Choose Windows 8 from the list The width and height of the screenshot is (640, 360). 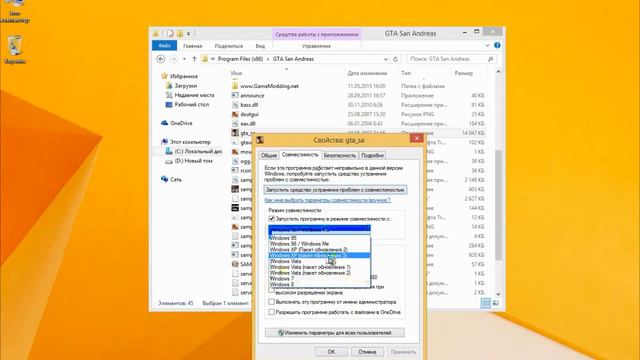pos(319,284)
